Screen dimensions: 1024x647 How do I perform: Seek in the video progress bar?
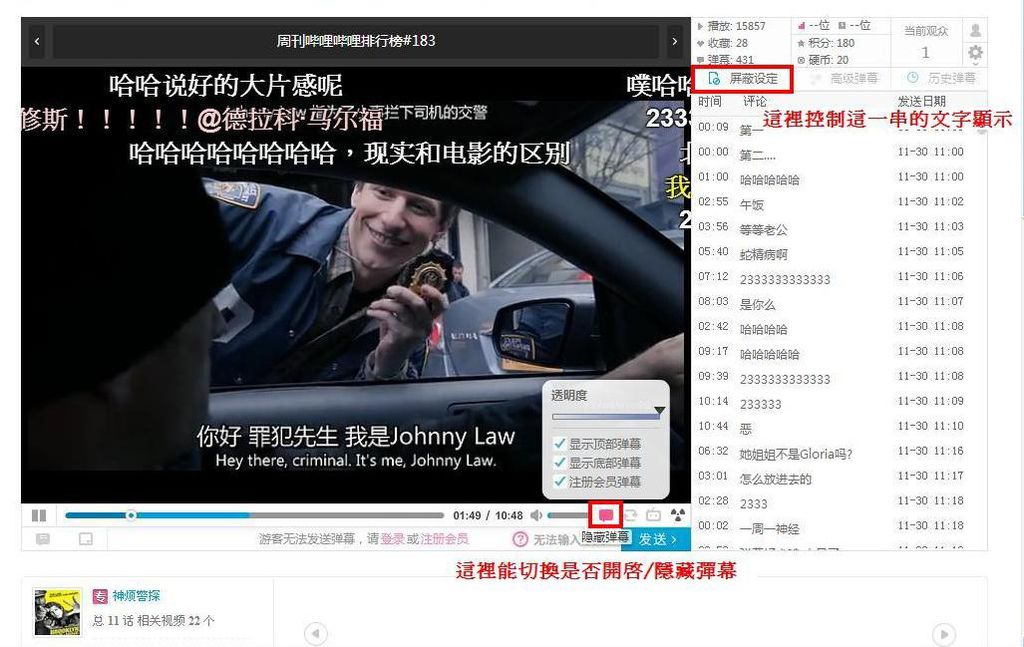pyautogui.click(x=255, y=515)
